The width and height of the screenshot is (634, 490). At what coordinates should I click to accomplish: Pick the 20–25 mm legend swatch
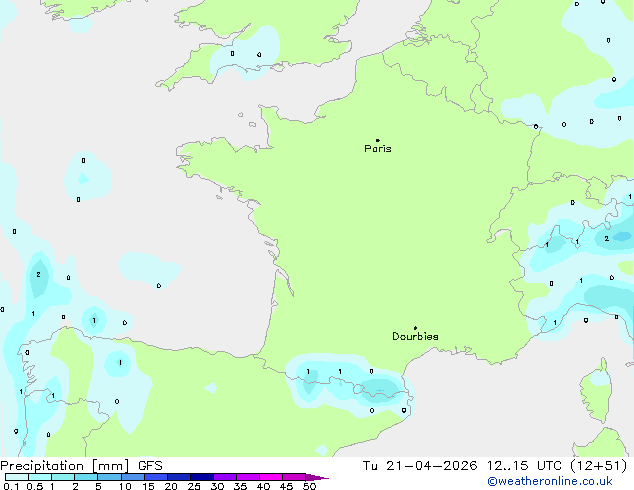click(179, 477)
